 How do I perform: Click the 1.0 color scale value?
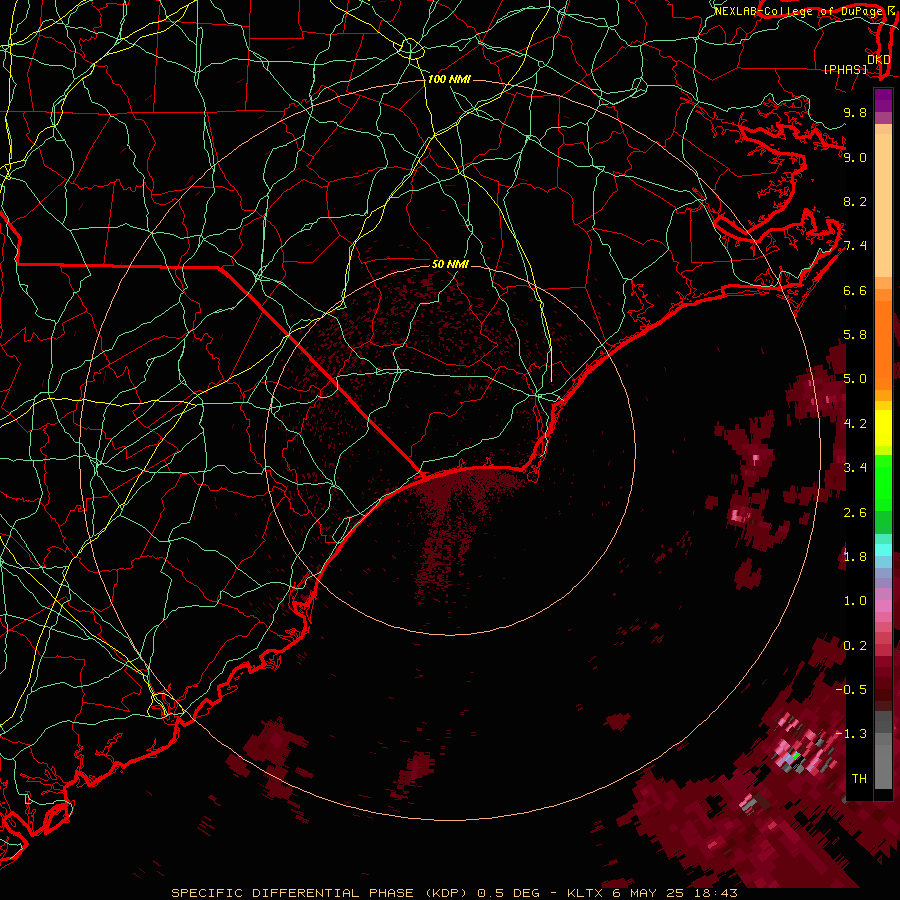[855, 601]
